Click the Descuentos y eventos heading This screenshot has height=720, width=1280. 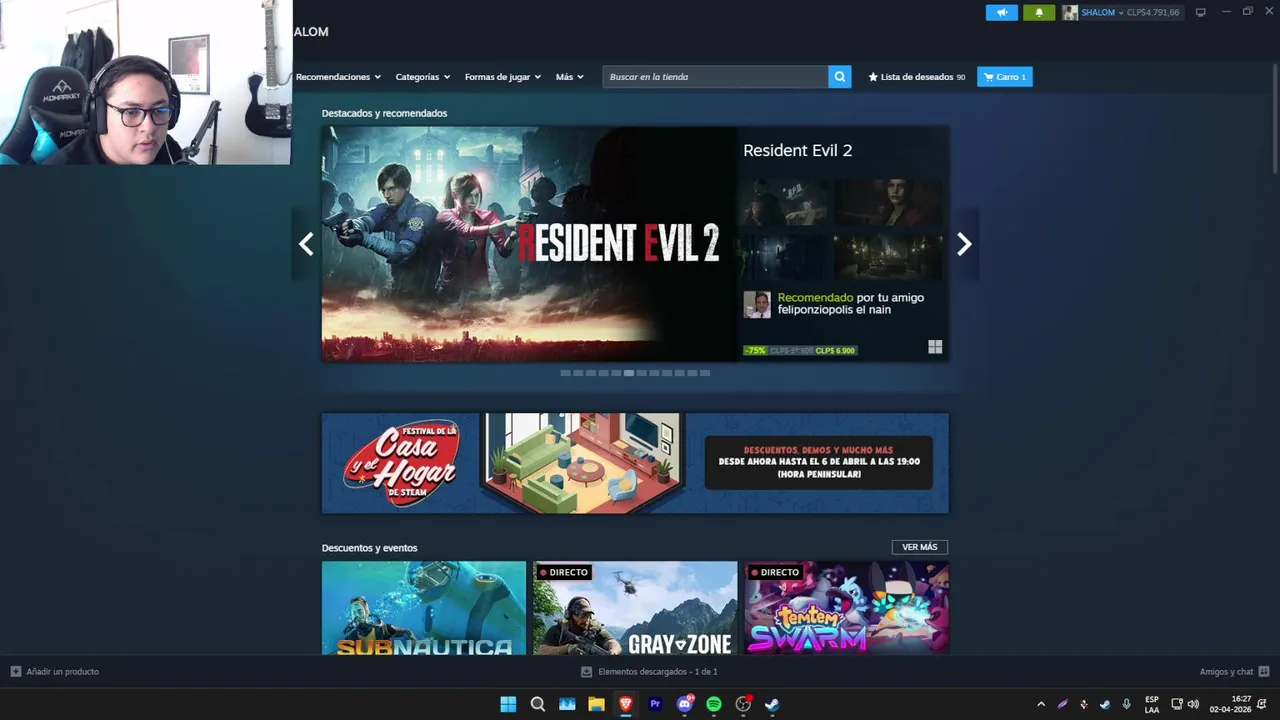tap(370, 548)
